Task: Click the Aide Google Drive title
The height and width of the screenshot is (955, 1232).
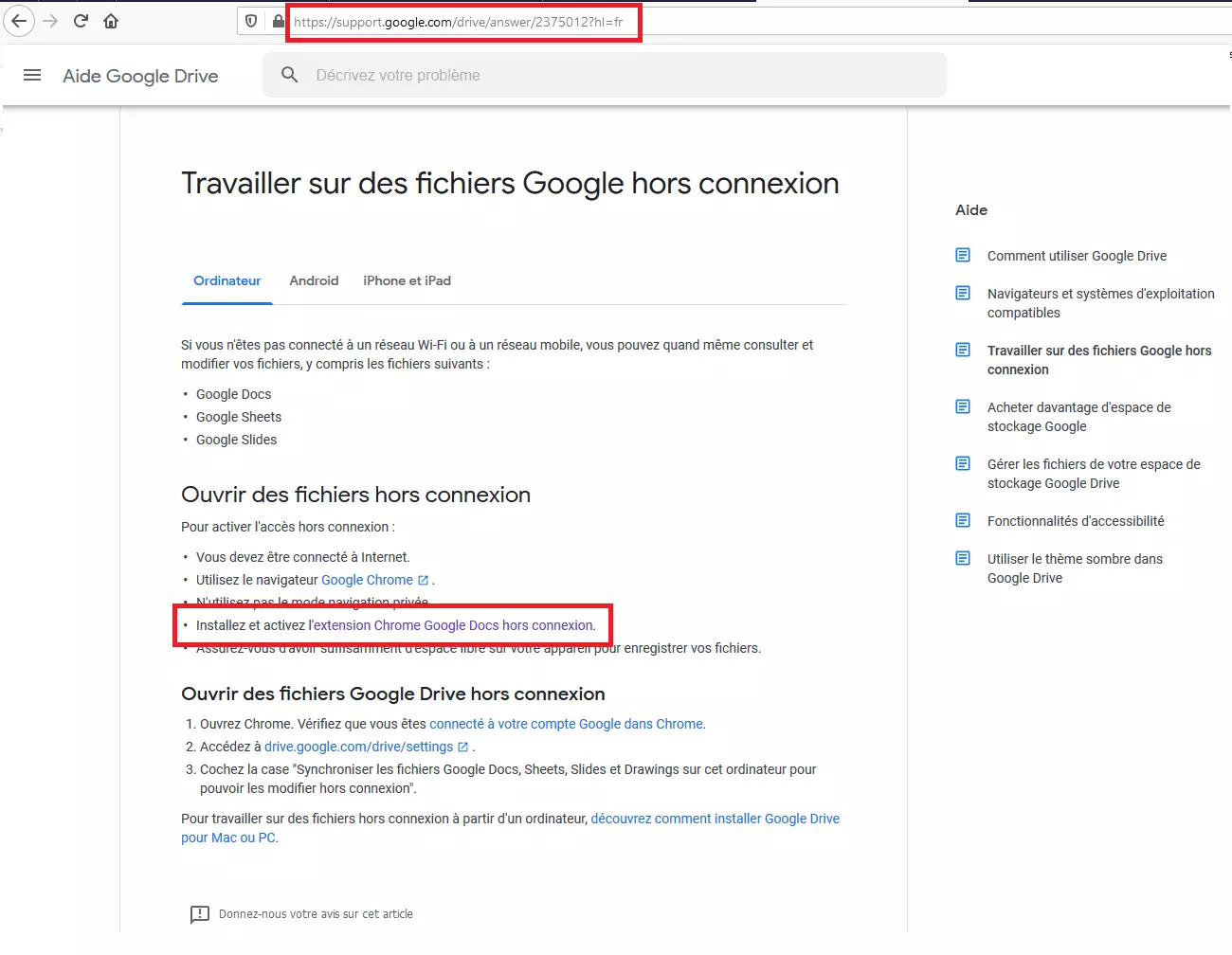Action: [x=140, y=77]
